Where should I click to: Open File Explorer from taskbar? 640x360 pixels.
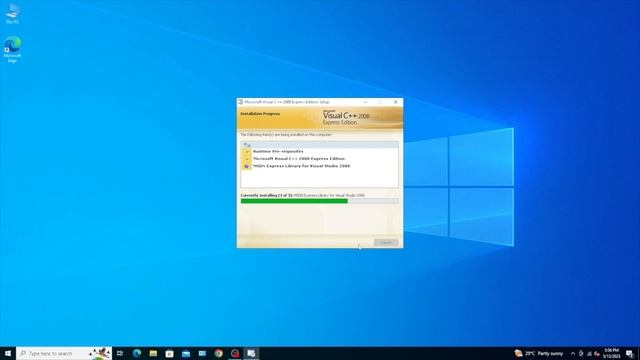pyautogui.click(x=153, y=353)
